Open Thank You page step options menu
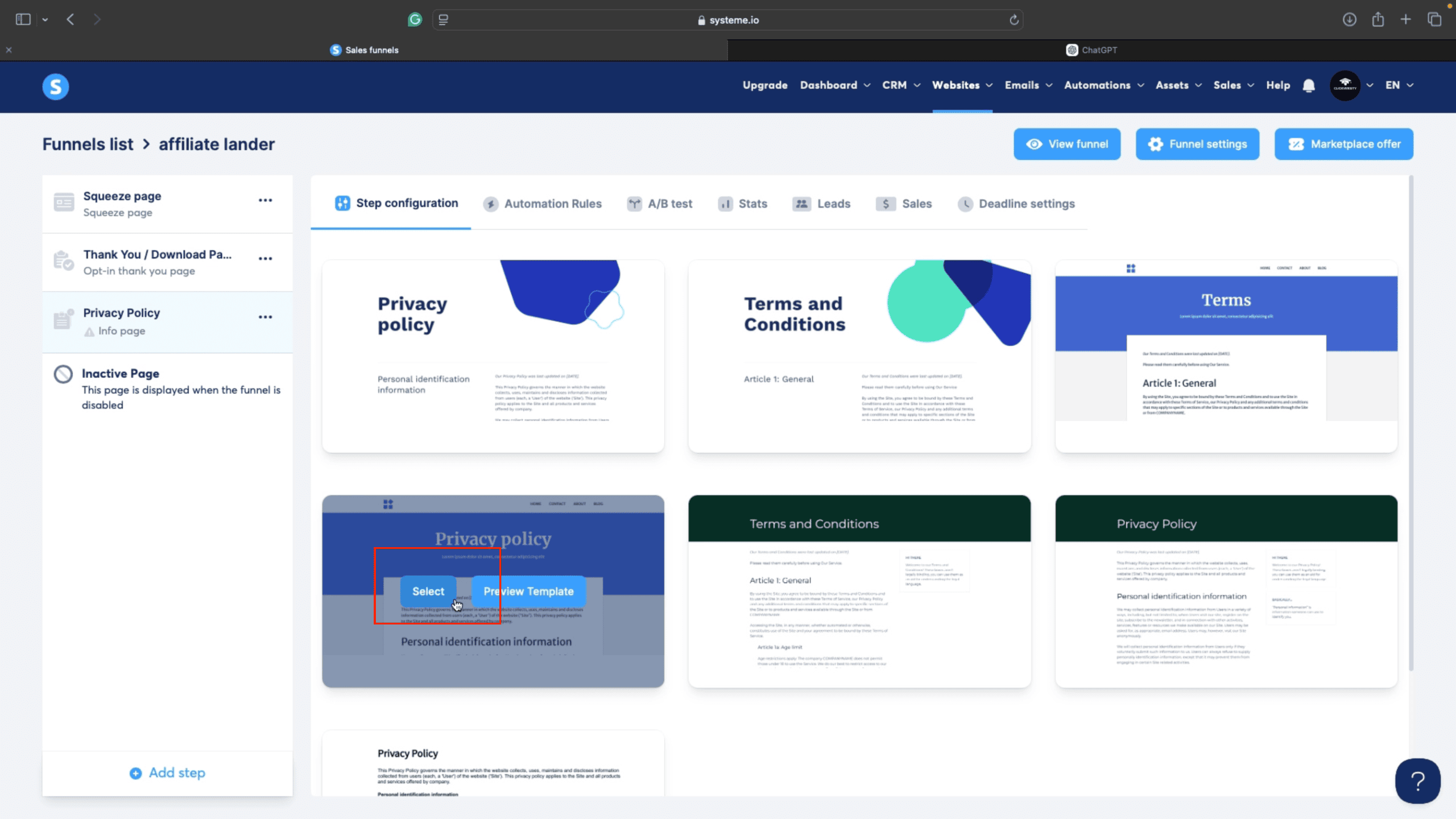This screenshot has height=819, width=1456. pyautogui.click(x=265, y=258)
